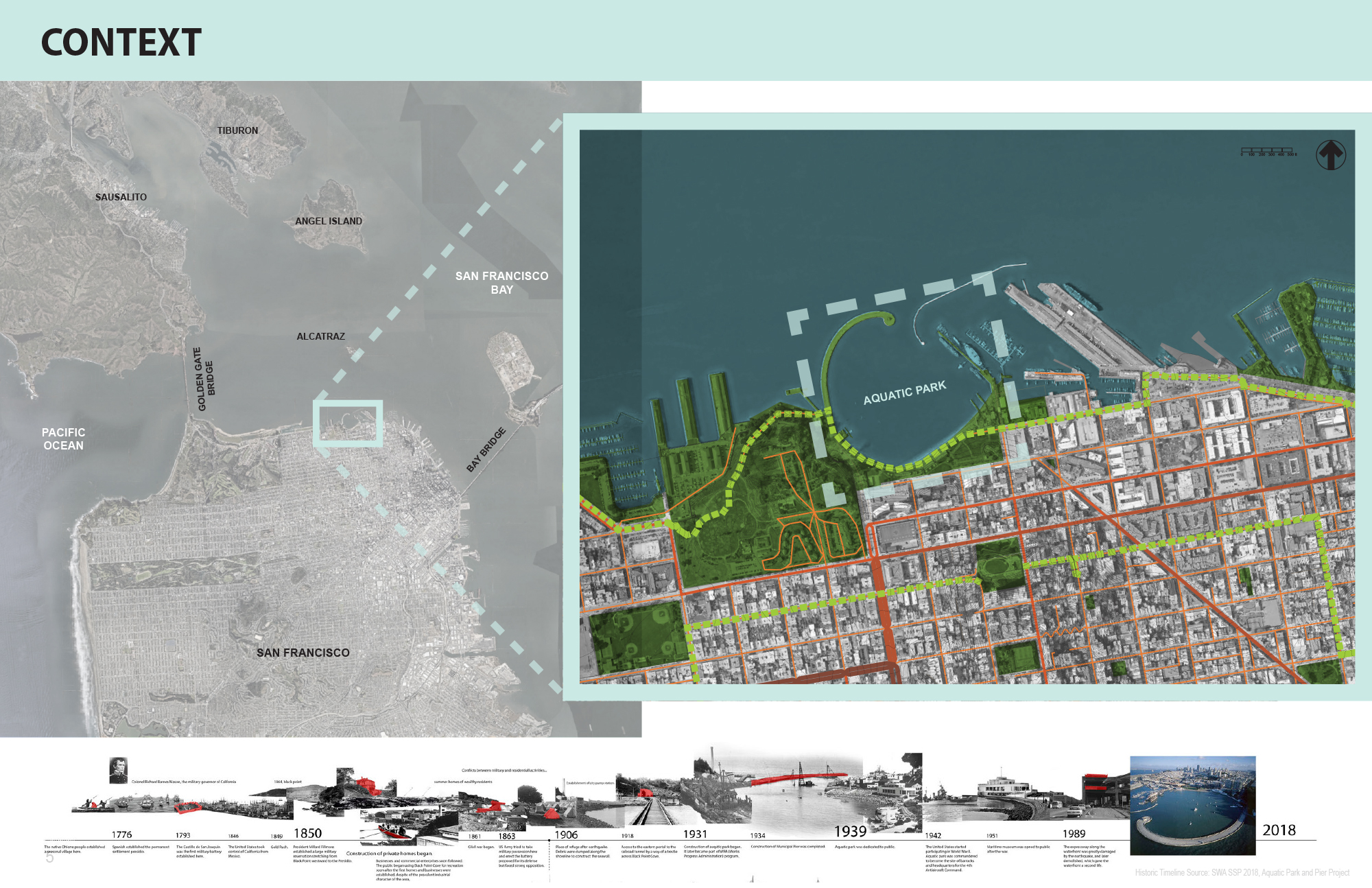
Task: Click the red bridge highlight in the timeline photo
Action: (798, 778)
